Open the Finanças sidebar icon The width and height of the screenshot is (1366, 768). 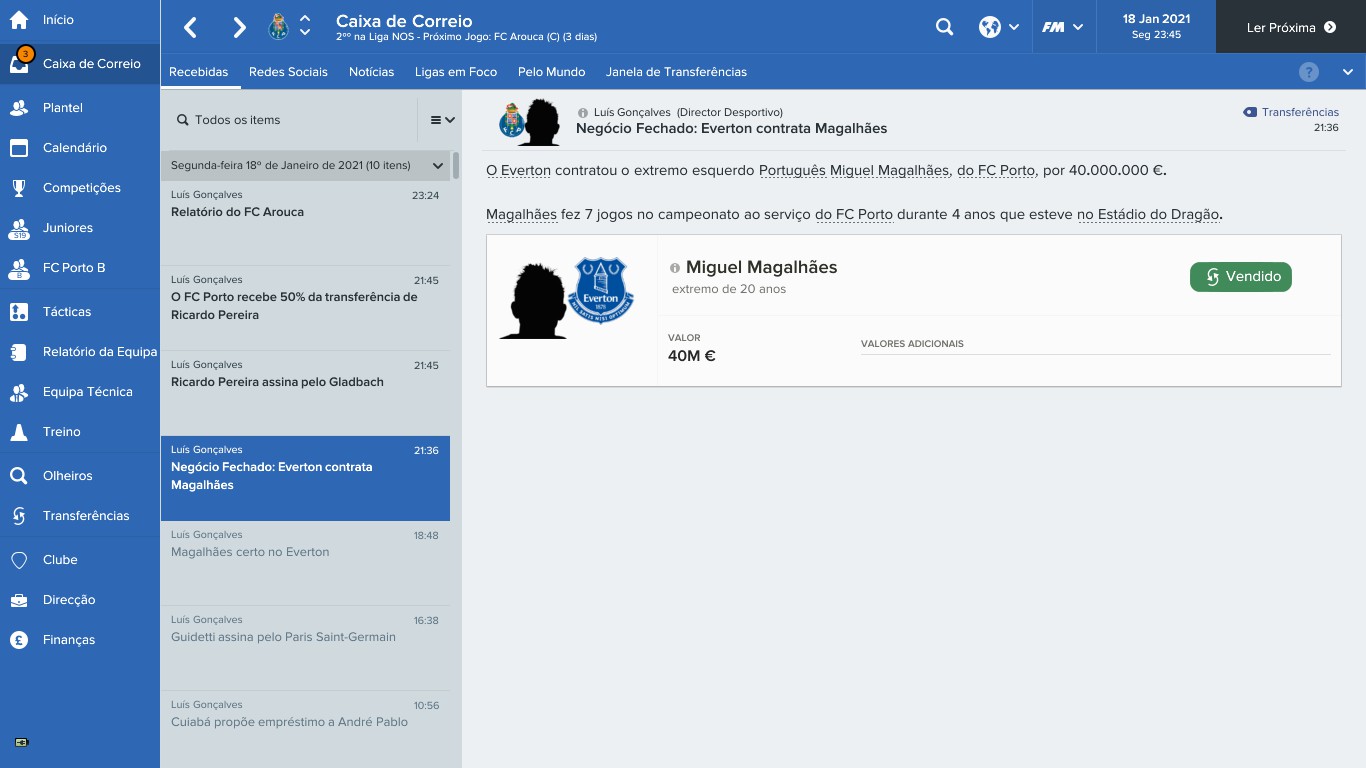pos(19,640)
